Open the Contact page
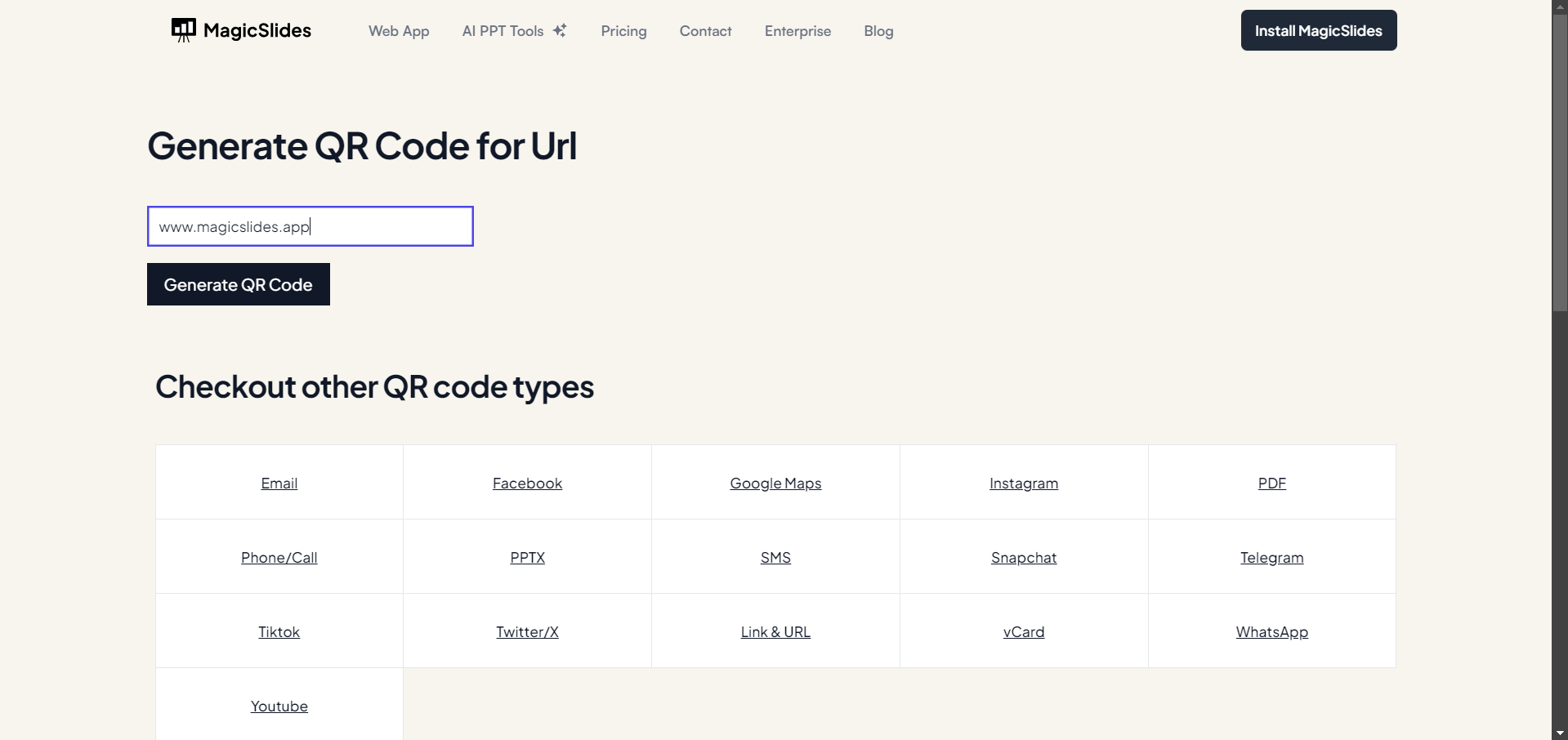The width and height of the screenshot is (1568, 740). click(x=705, y=31)
